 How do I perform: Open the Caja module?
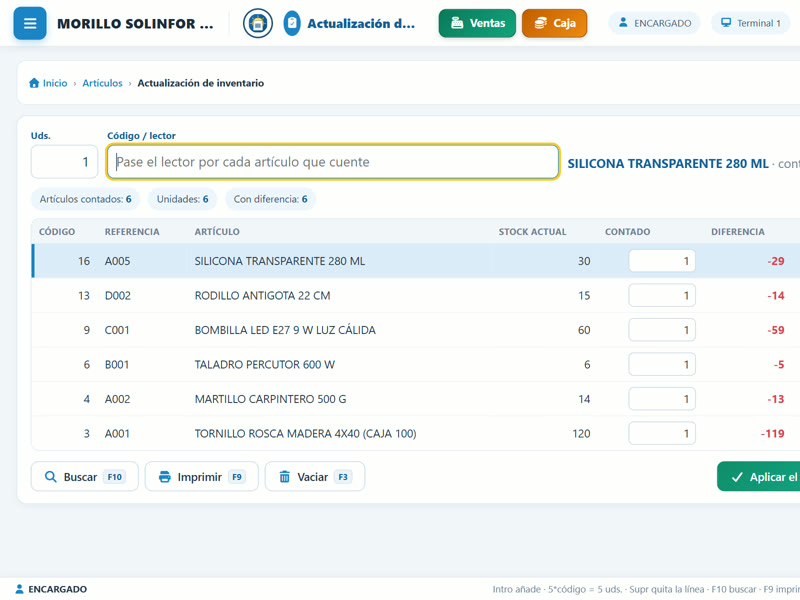tap(555, 23)
